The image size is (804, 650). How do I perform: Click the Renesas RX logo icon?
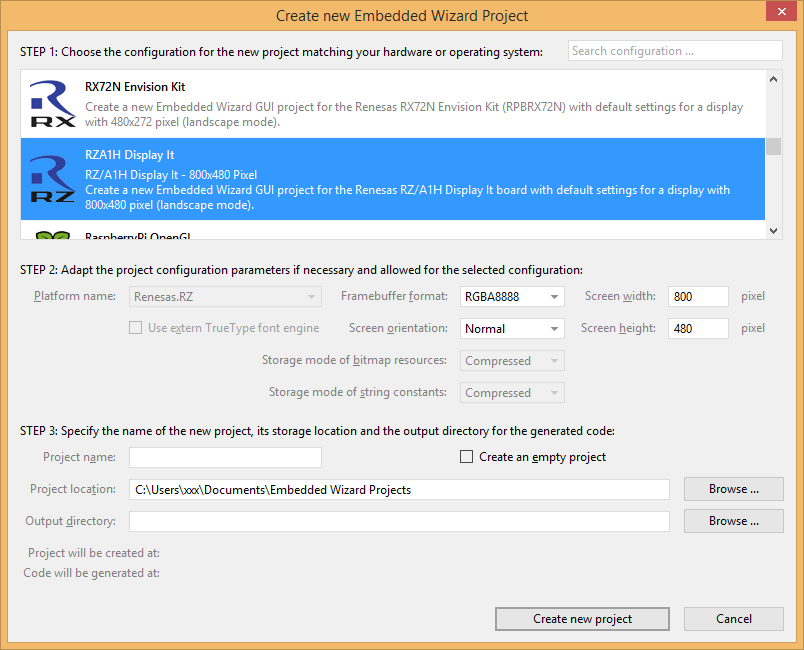[x=52, y=104]
